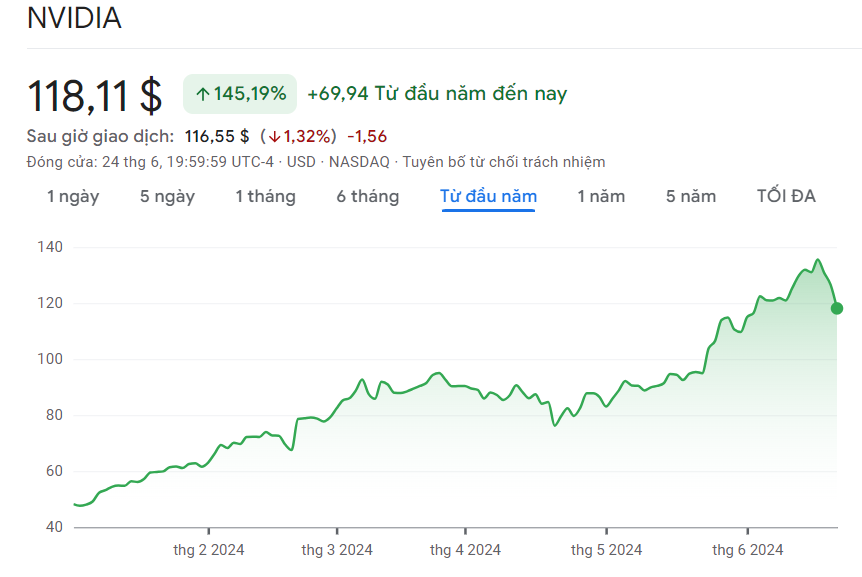The height and width of the screenshot is (577, 862).
Task: Click the green endpoint dot on the chart
Action: (837, 308)
